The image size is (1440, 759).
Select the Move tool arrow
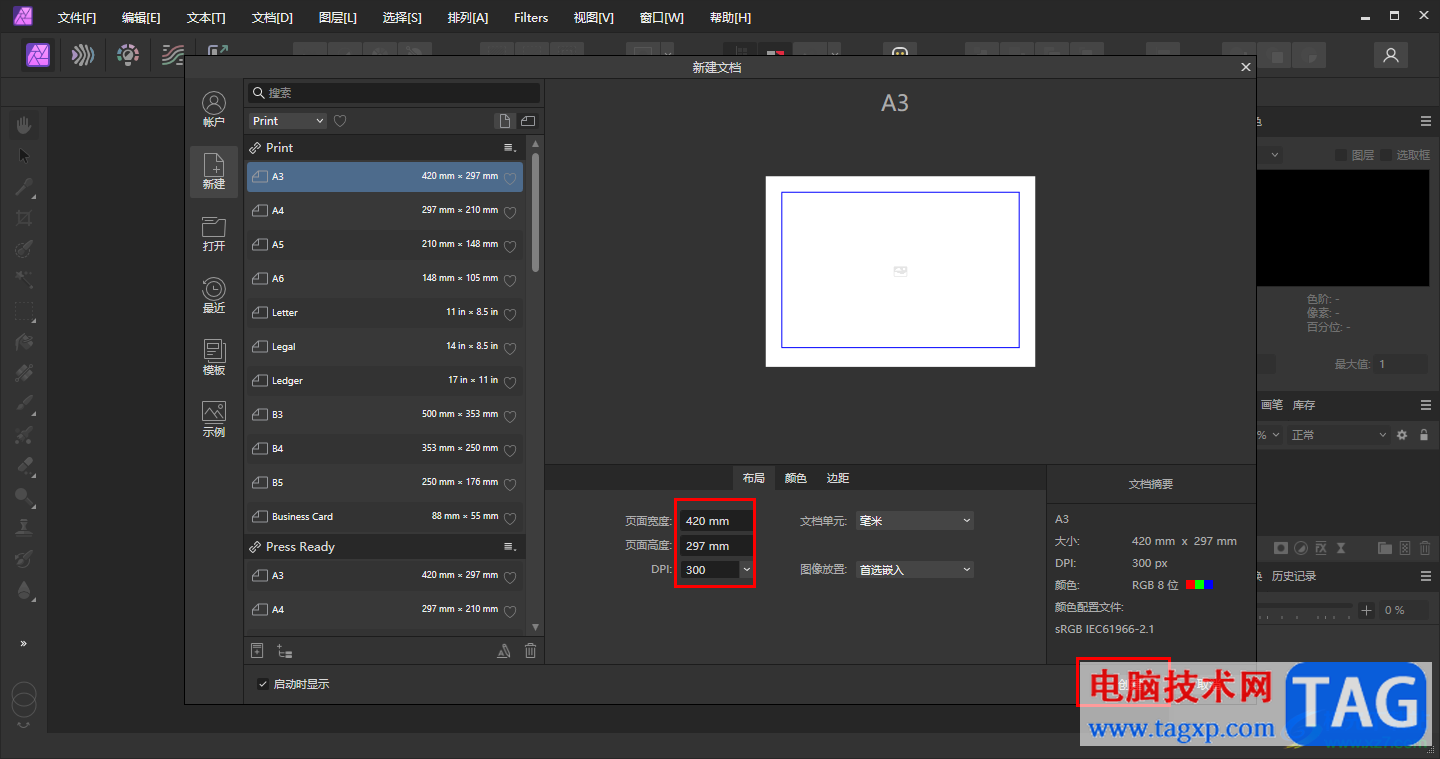coord(24,155)
